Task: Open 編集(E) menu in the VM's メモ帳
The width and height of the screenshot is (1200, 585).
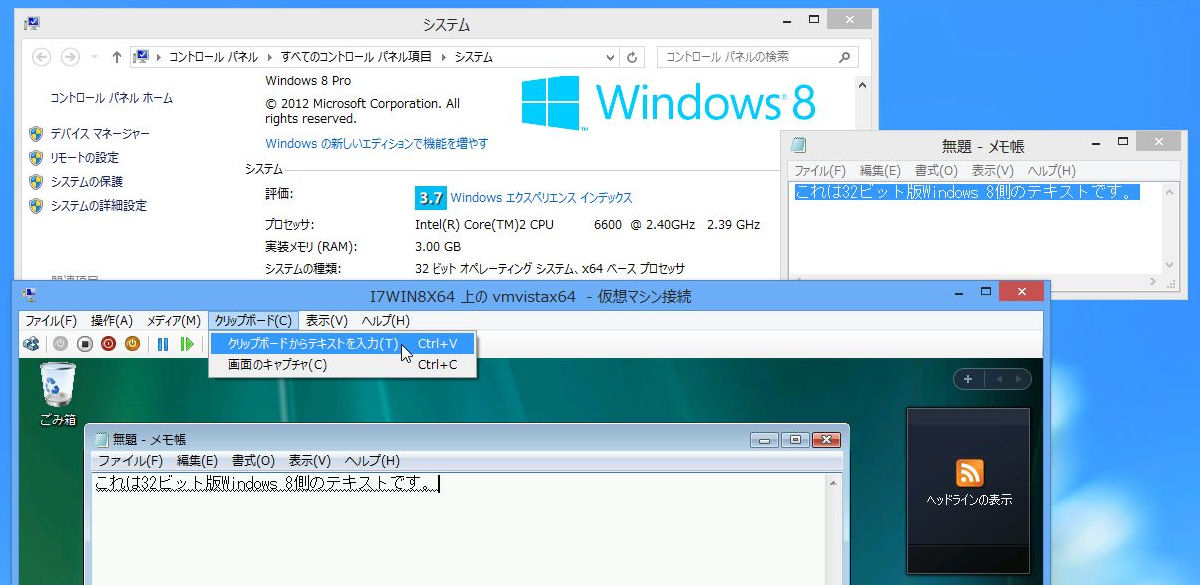Action: 197,461
